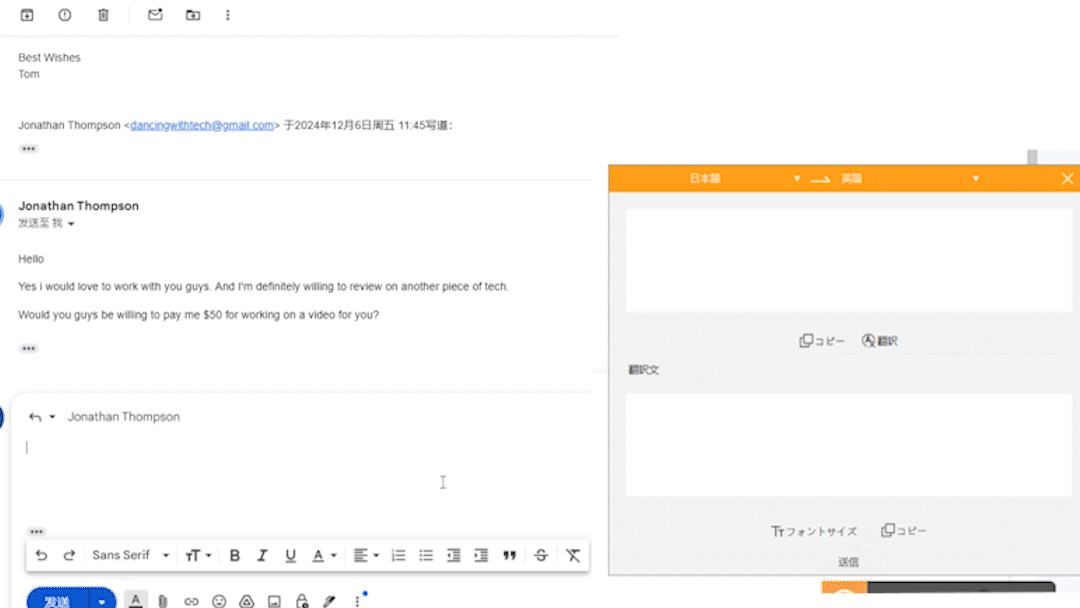Toggle italic formatting in reply
Viewport: 1080px width, 608px height.
click(262, 555)
